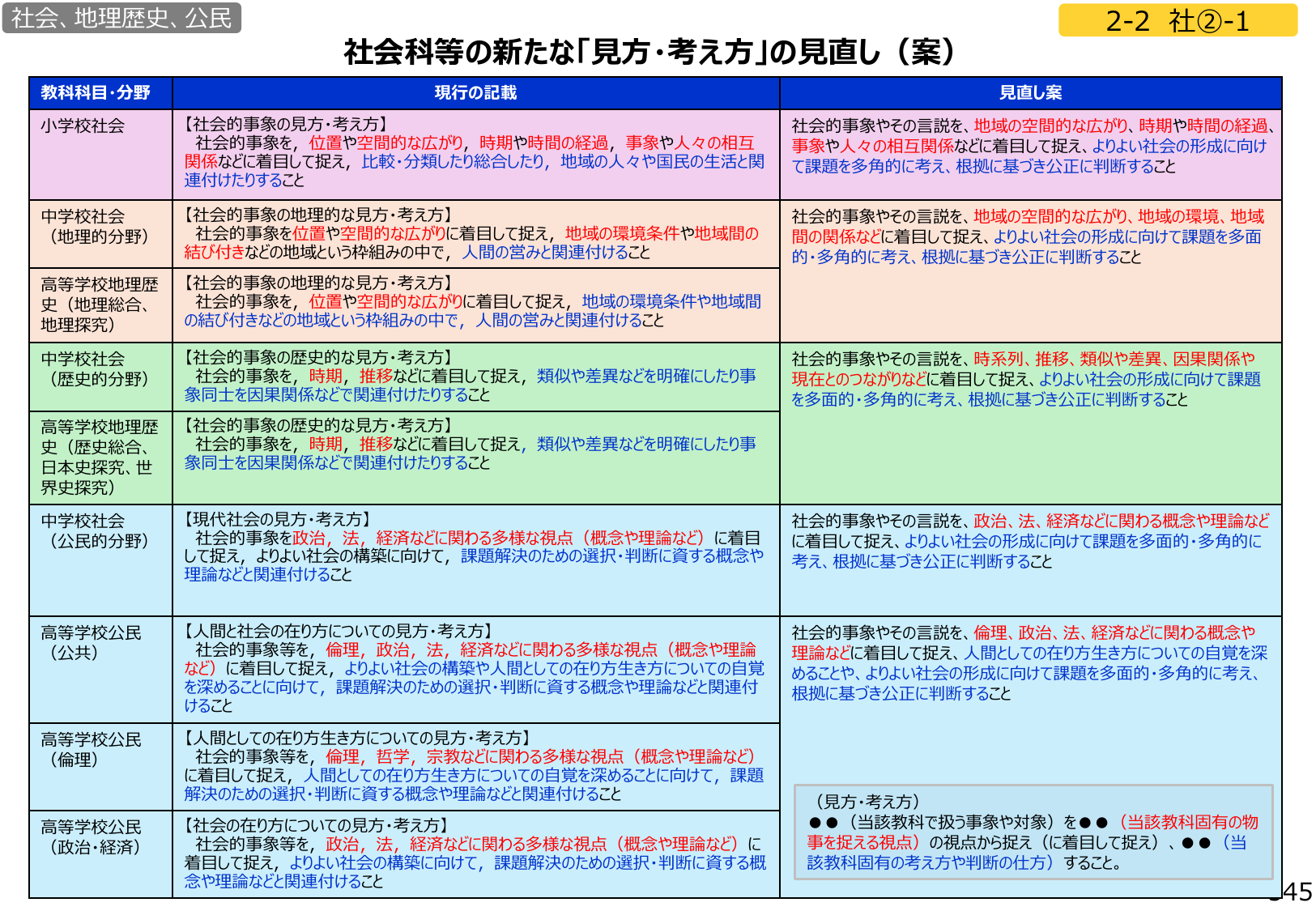
Task: Click the yellow 2-2 社②-1 label
Action: pyautogui.click(x=1178, y=20)
